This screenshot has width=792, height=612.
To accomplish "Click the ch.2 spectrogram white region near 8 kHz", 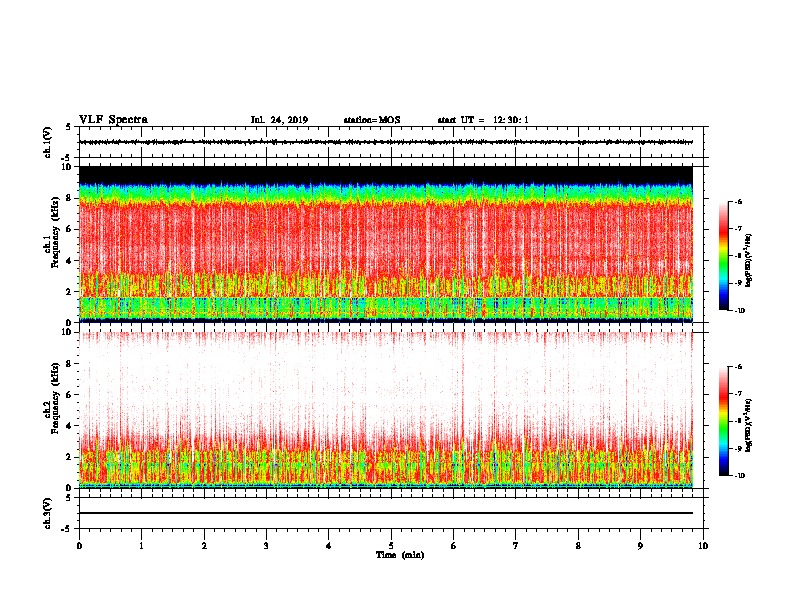I will [386, 364].
